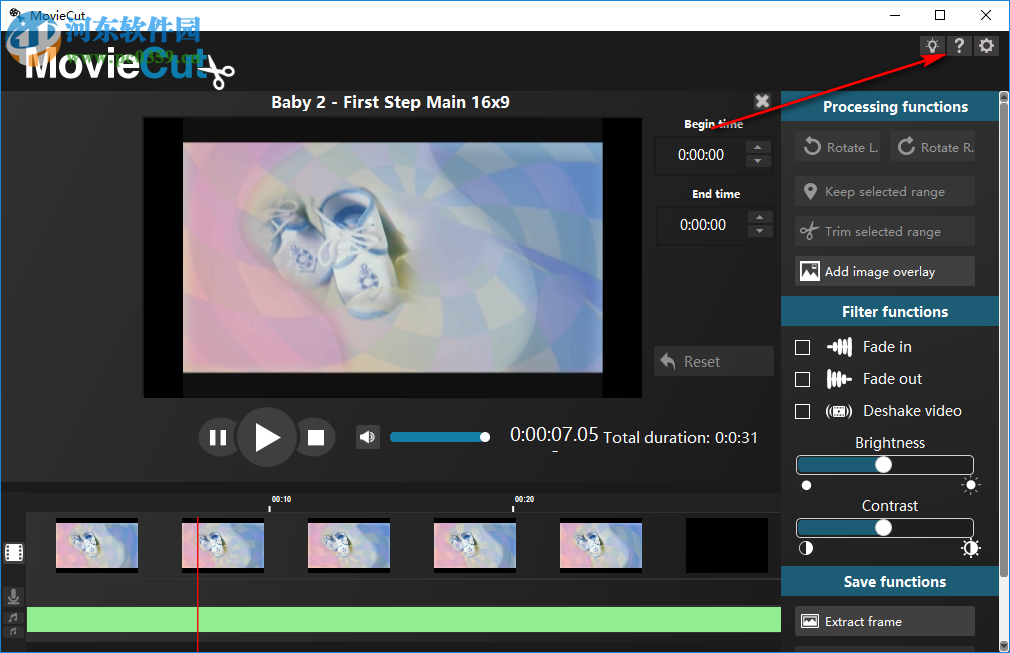Enable the Fade out filter
The width and height of the screenshot is (1010, 653).
[802, 378]
